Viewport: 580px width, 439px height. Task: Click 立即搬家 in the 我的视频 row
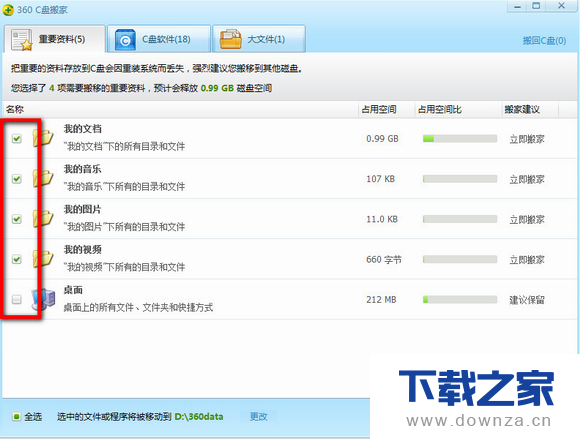(x=527, y=260)
